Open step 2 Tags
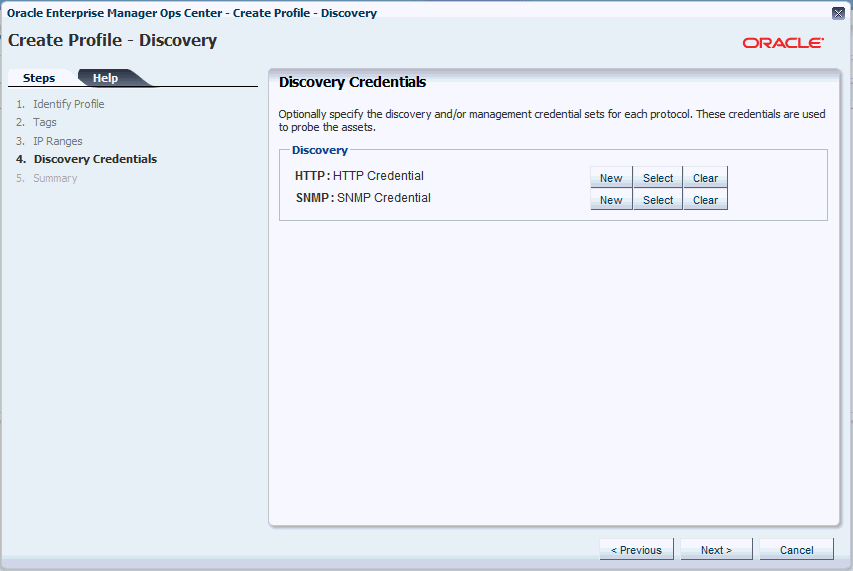The width and height of the screenshot is (853, 571). point(45,122)
